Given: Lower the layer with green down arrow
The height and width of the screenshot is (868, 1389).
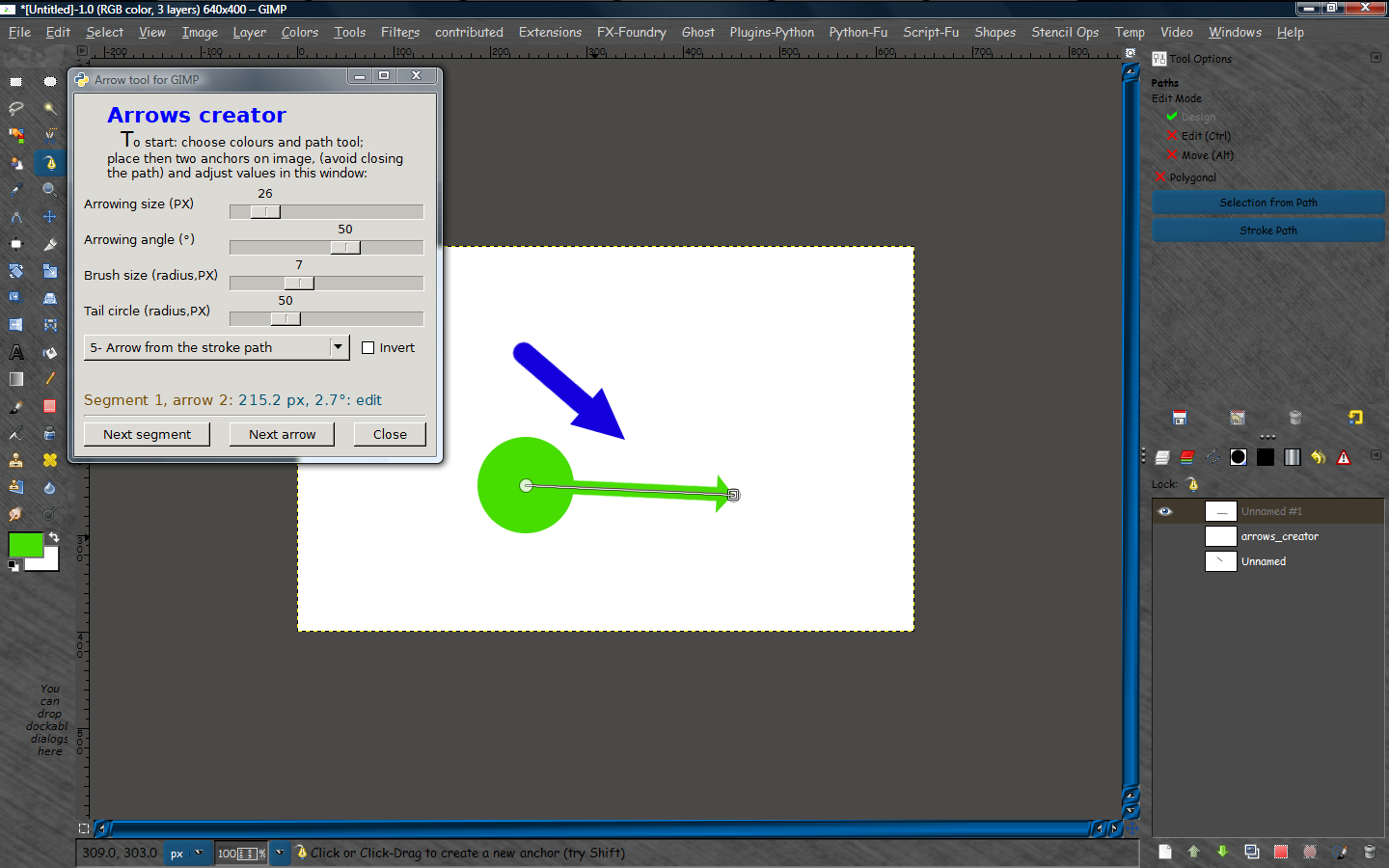Looking at the screenshot, I should [1222, 852].
